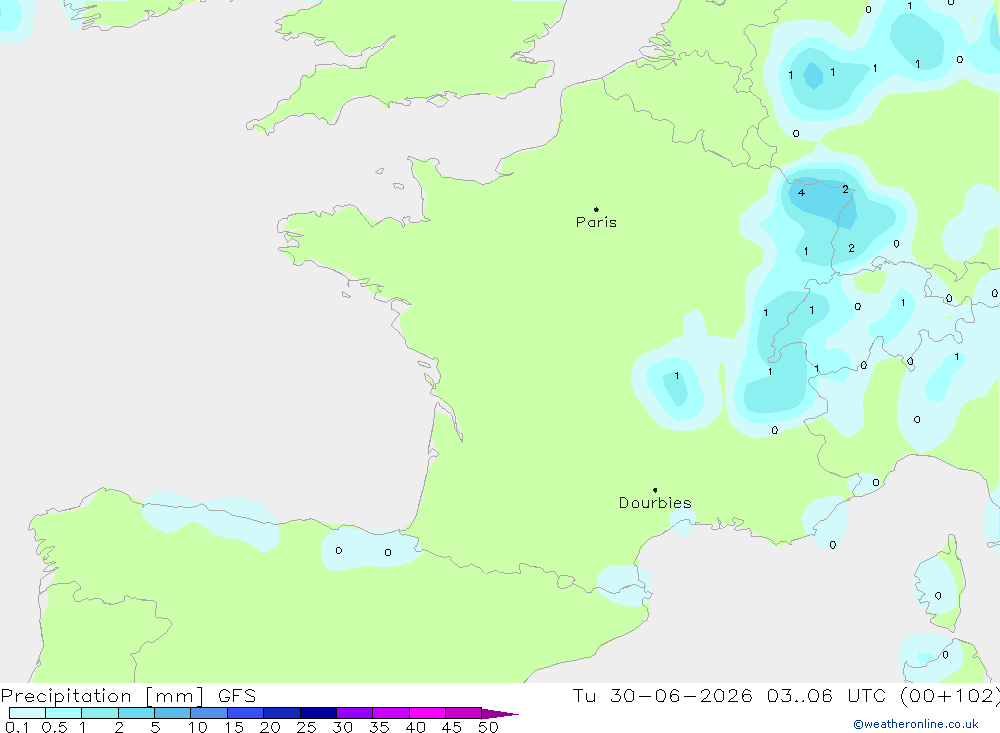This screenshot has height=733, width=1000.
Task: Pick the legend swatch between 10 and 15
Action: coord(209,713)
